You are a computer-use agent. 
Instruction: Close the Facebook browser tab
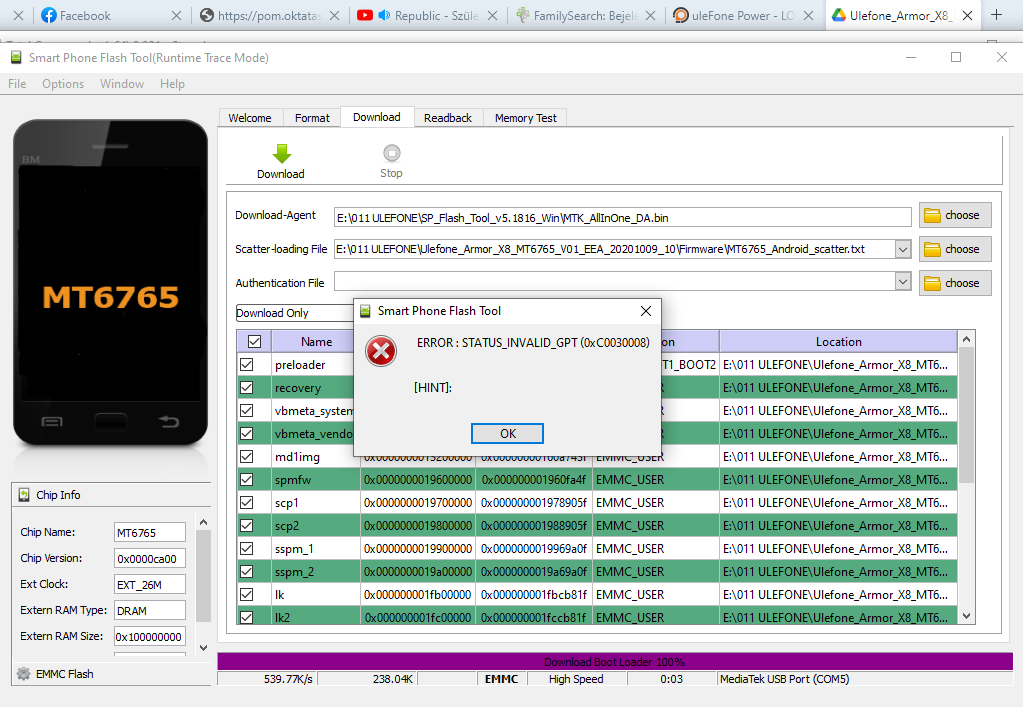(x=176, y=15)
